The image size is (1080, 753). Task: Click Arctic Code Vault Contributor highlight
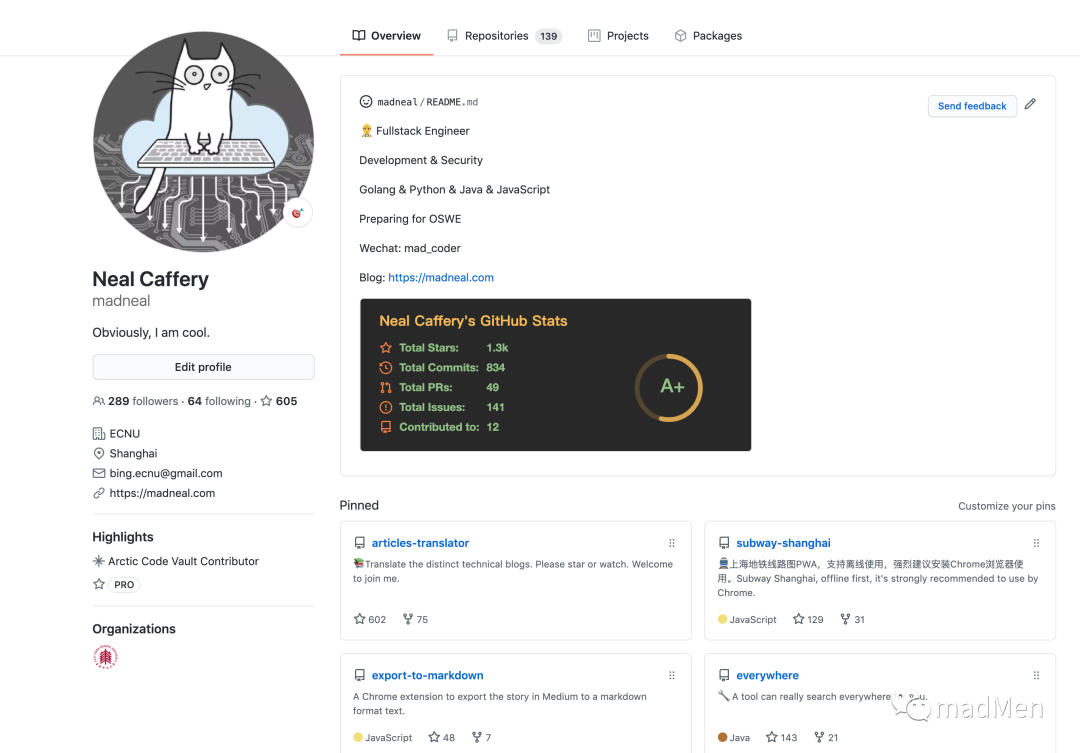(x=183, y=561)
